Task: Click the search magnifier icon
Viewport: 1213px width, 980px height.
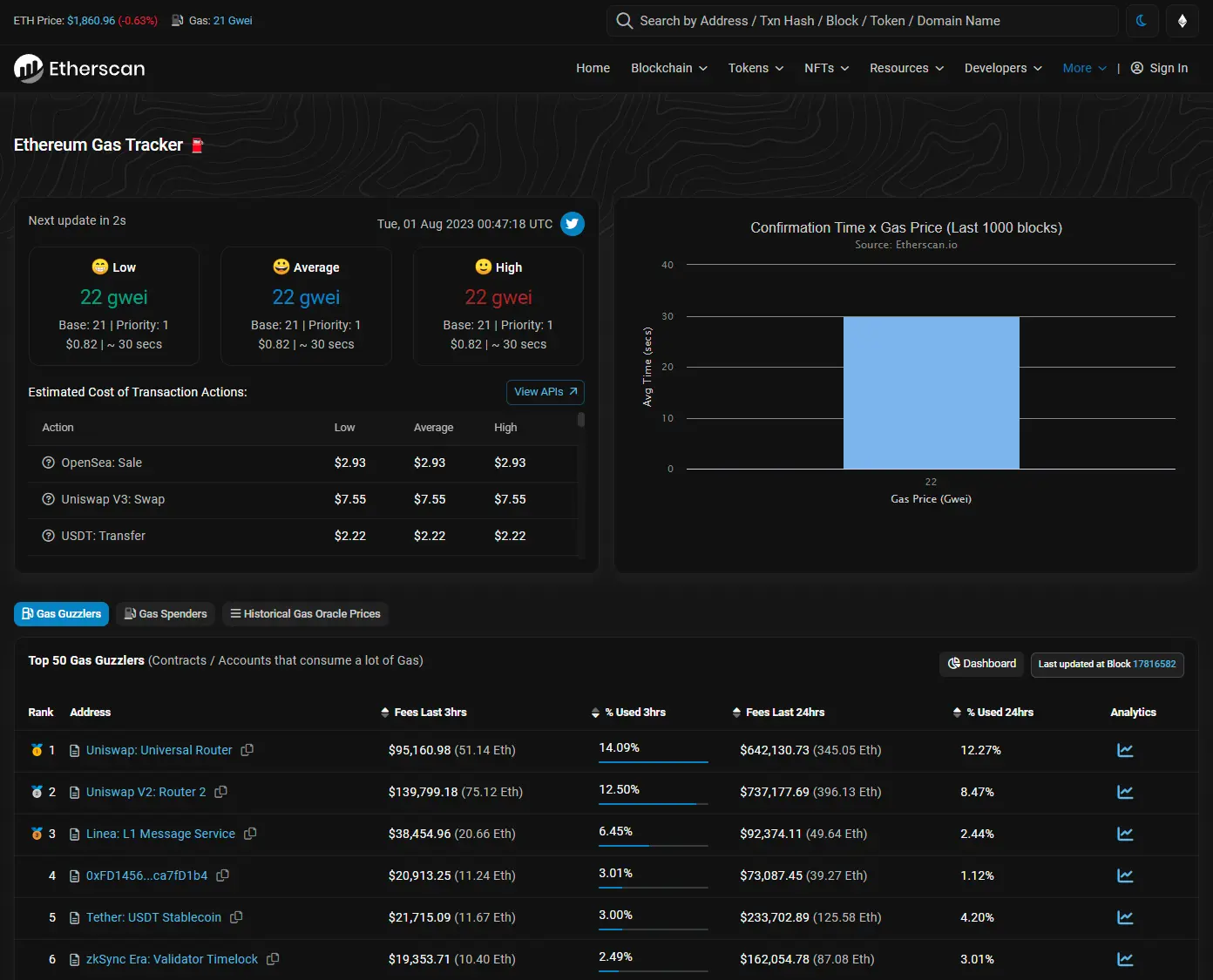Action: (624, 21)
